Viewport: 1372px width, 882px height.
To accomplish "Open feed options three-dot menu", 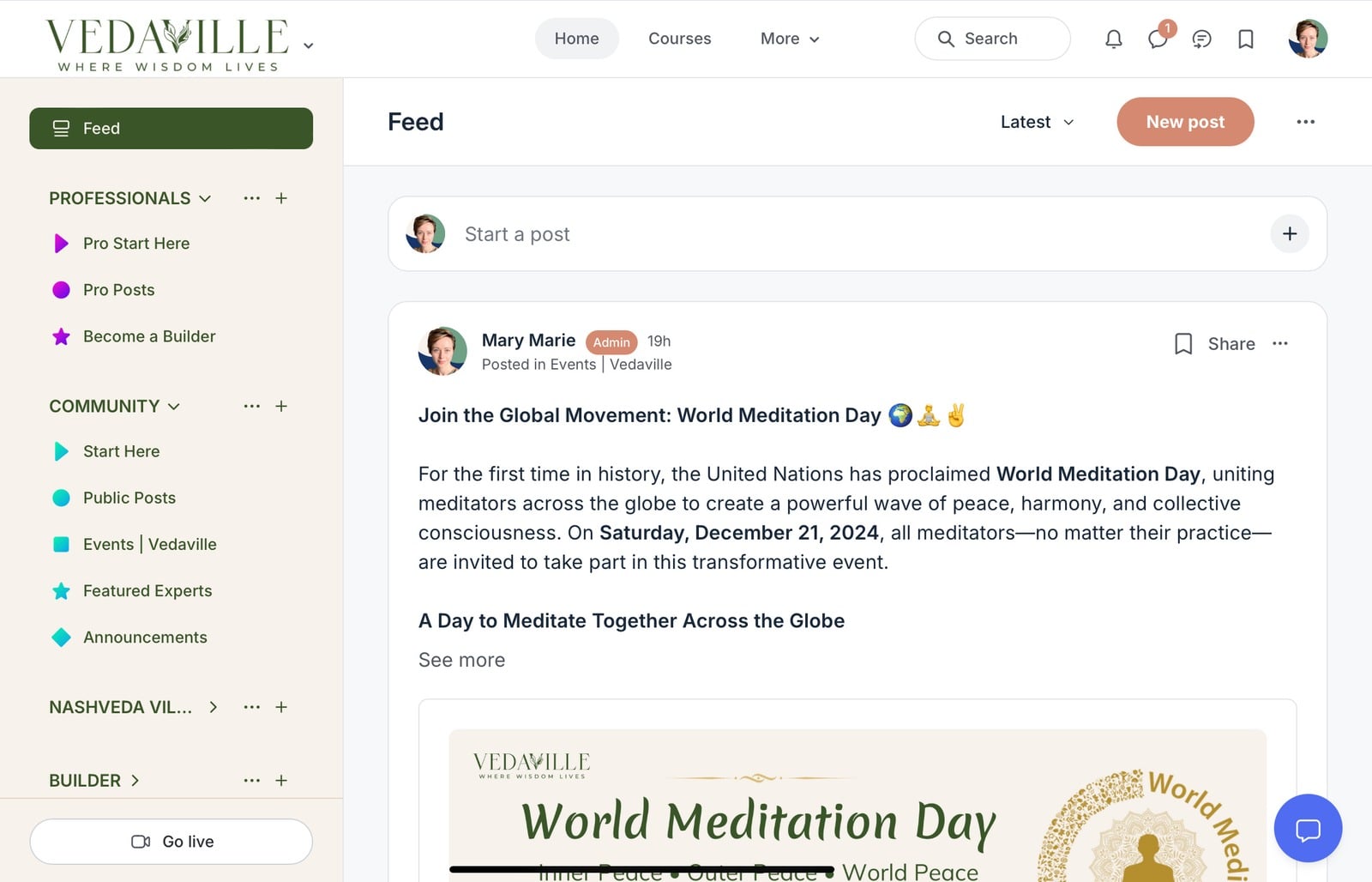I will (x=1305, y=122).
